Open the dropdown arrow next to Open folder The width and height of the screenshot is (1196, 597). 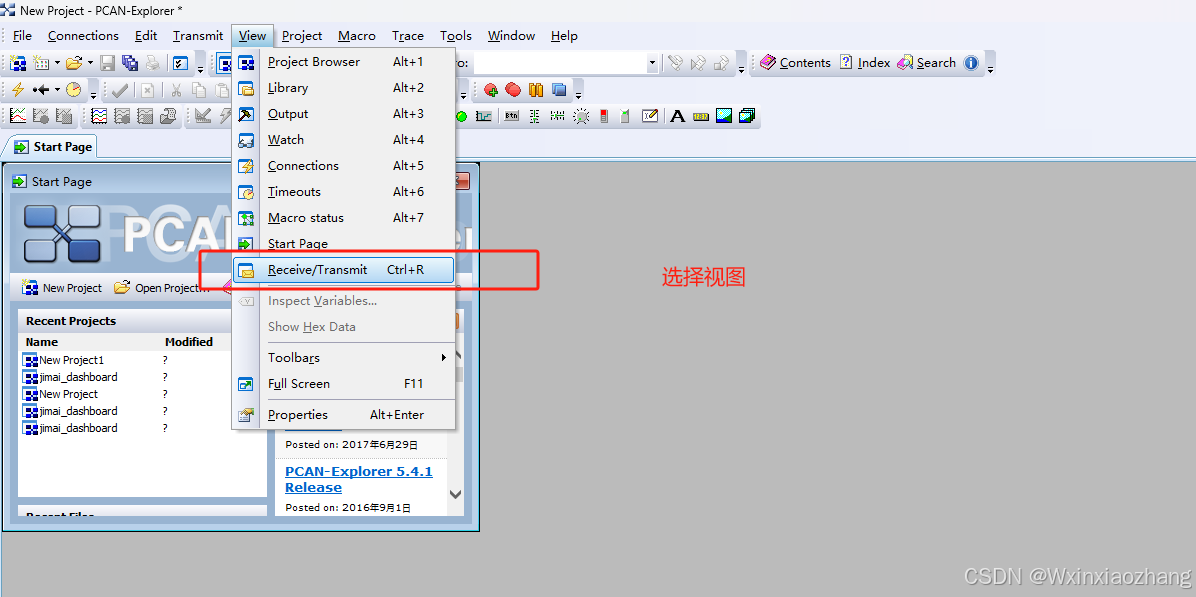coord(90,63)
